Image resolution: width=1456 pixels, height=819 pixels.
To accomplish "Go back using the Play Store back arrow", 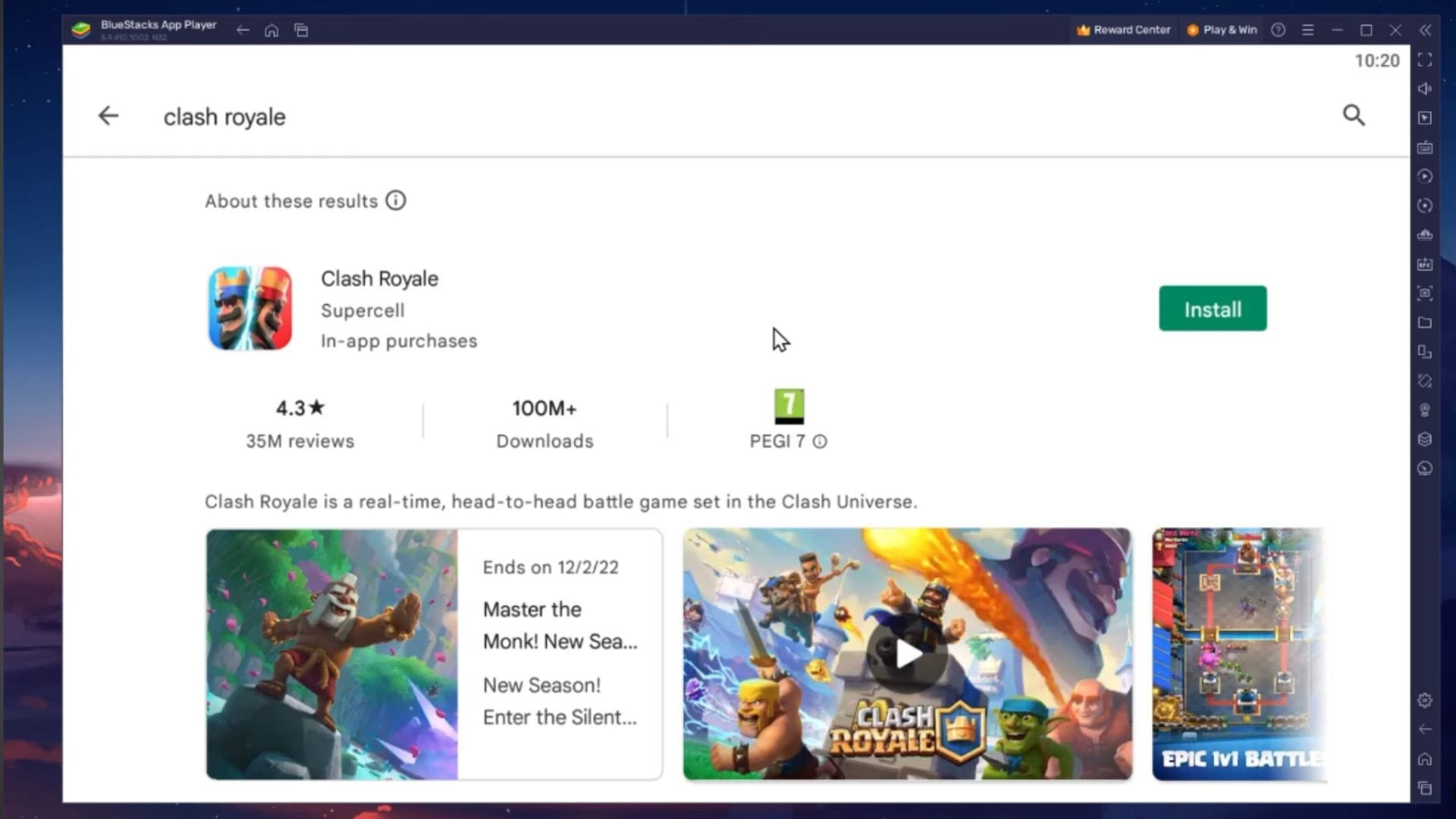I will (108, 116).
